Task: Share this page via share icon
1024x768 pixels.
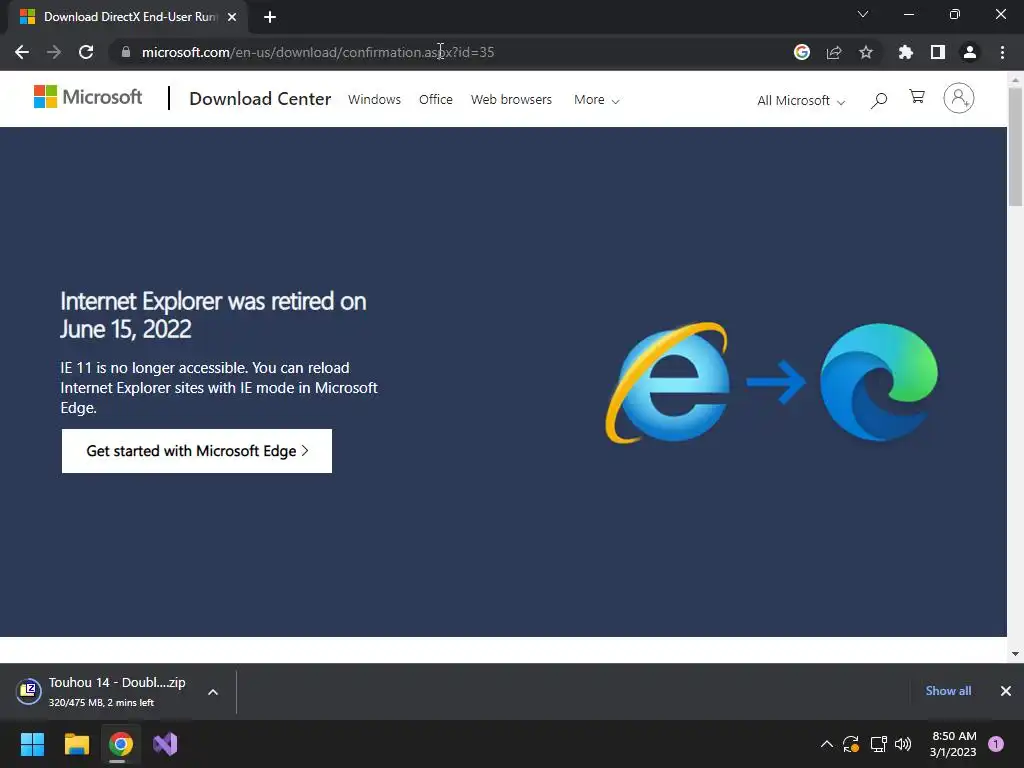Action: [x=834, y=52]
